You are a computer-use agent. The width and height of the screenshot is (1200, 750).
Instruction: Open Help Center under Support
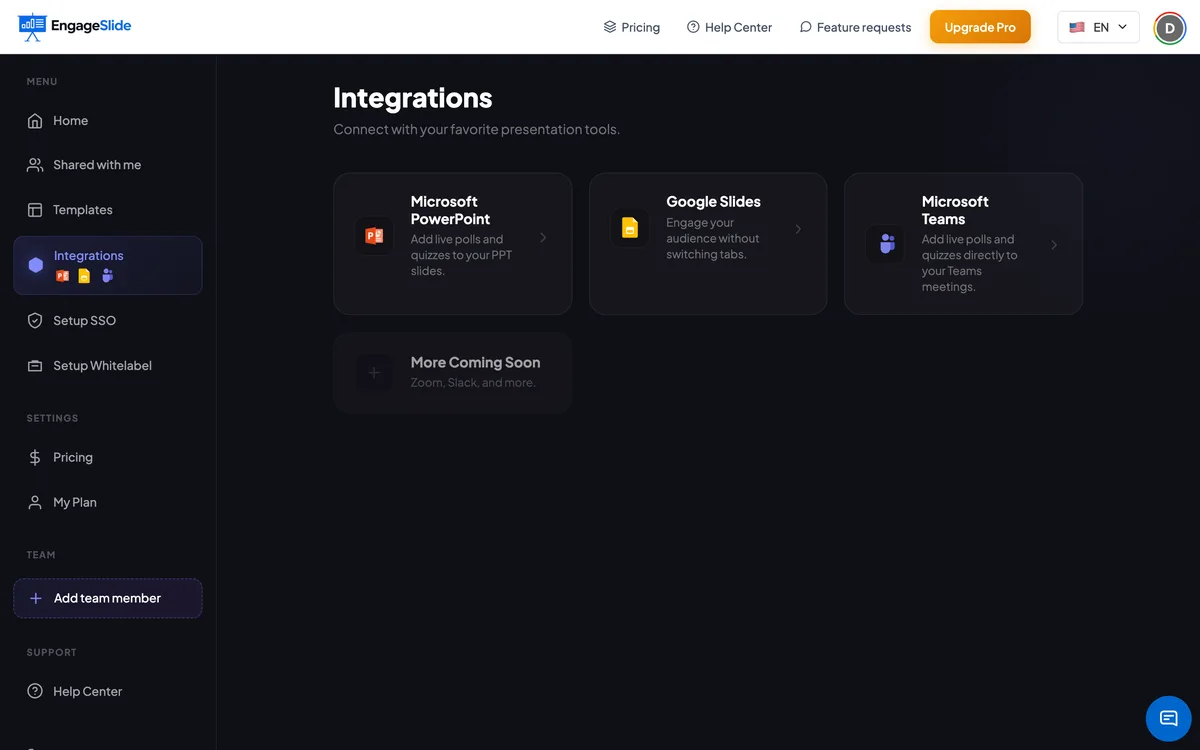[108, 691]
